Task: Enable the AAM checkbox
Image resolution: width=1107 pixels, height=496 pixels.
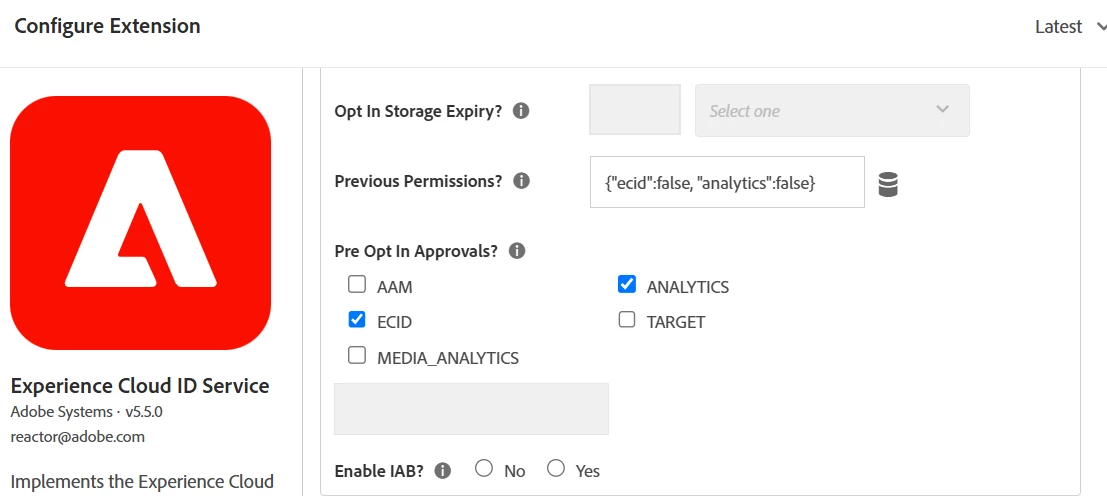Action: pyautogui.click(x=357, y=285)
